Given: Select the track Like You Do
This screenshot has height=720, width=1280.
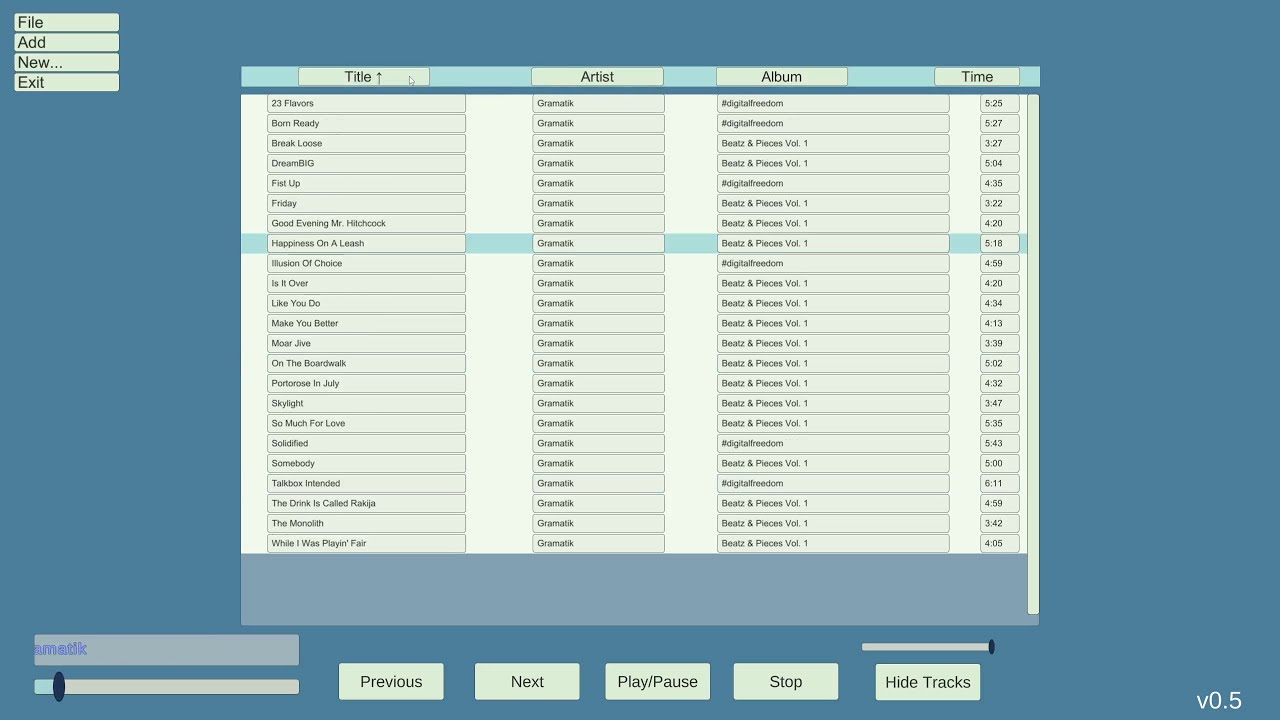Looking at the screenshot, I should [x=366, y=303].
